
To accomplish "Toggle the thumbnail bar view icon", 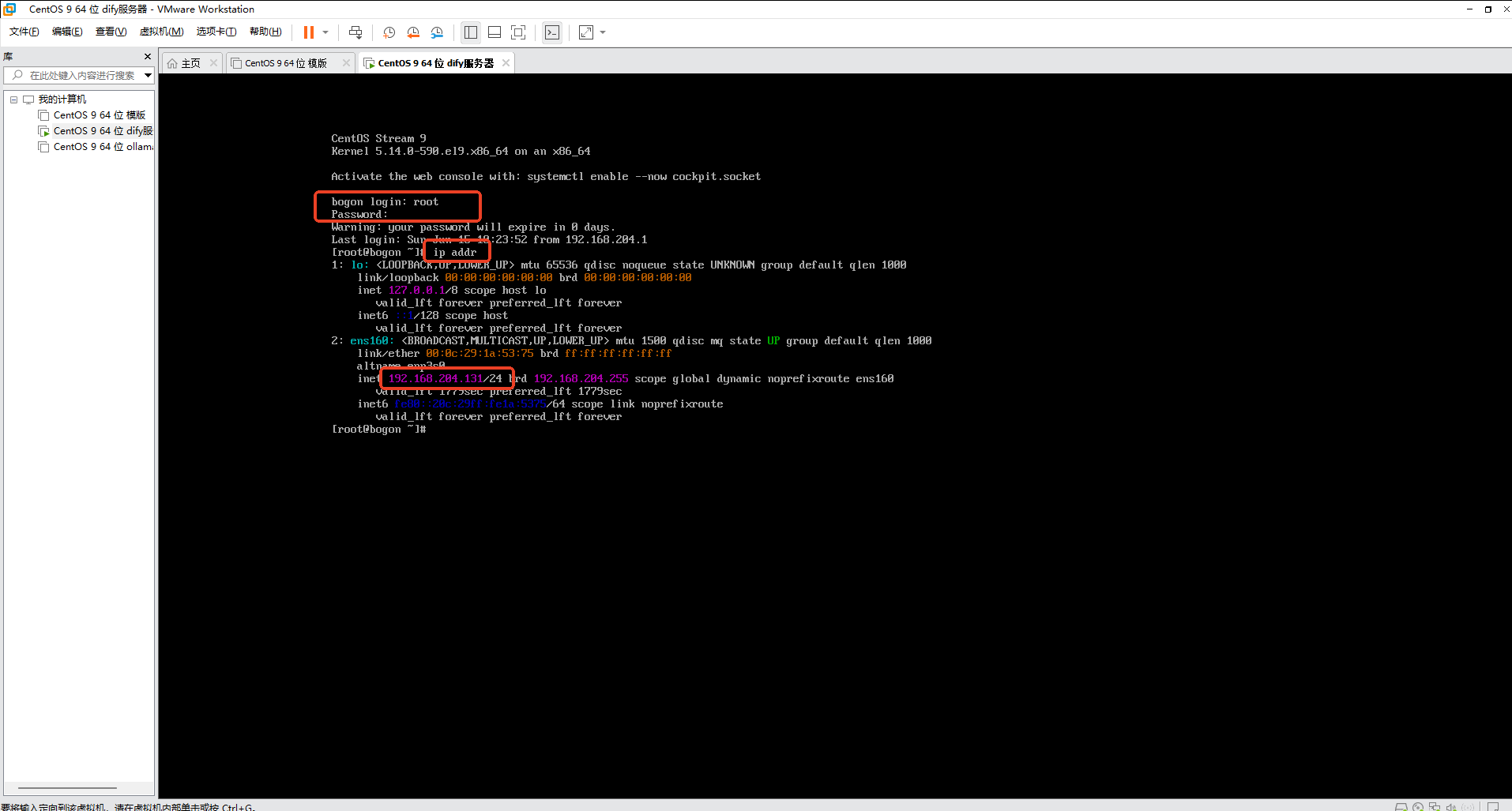I will tap(495, 32).
